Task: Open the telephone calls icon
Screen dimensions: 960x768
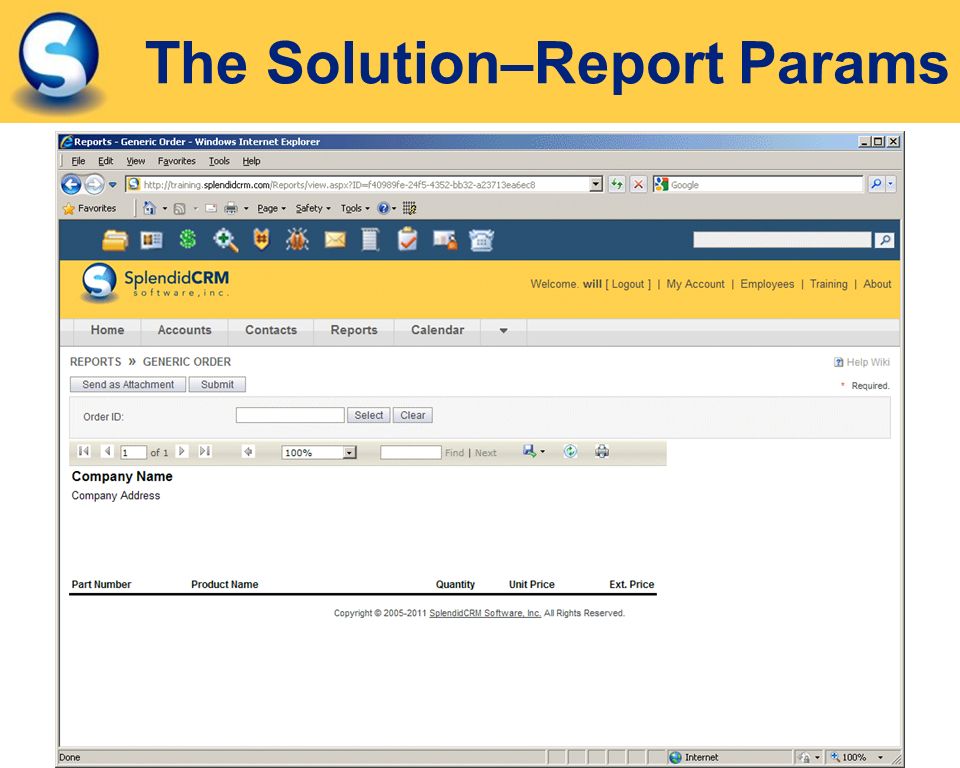Action: point(482,240)
